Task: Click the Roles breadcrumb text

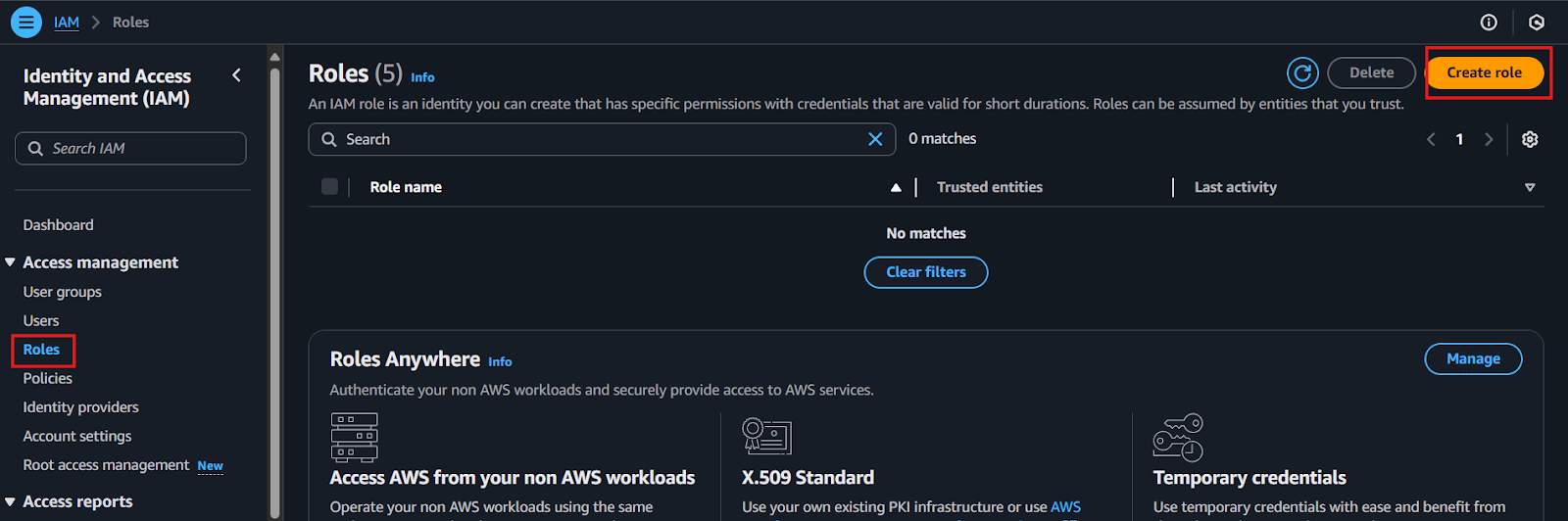Action: click(x=130, y=22)
